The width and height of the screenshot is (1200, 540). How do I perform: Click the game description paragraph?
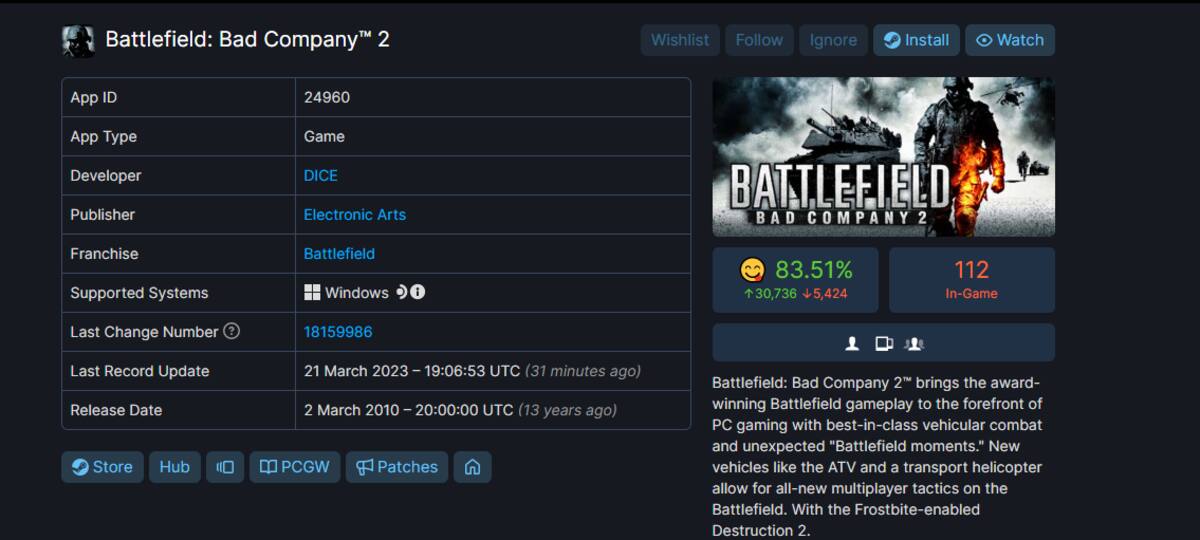click(880, 457)
